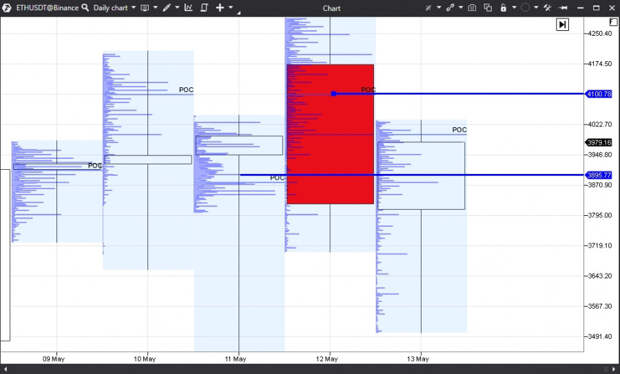Image resolution: width=620 pixels, height=374 pixels.
Task: Click the bottom horizontal scrollbar
Action: click(310, 369)
